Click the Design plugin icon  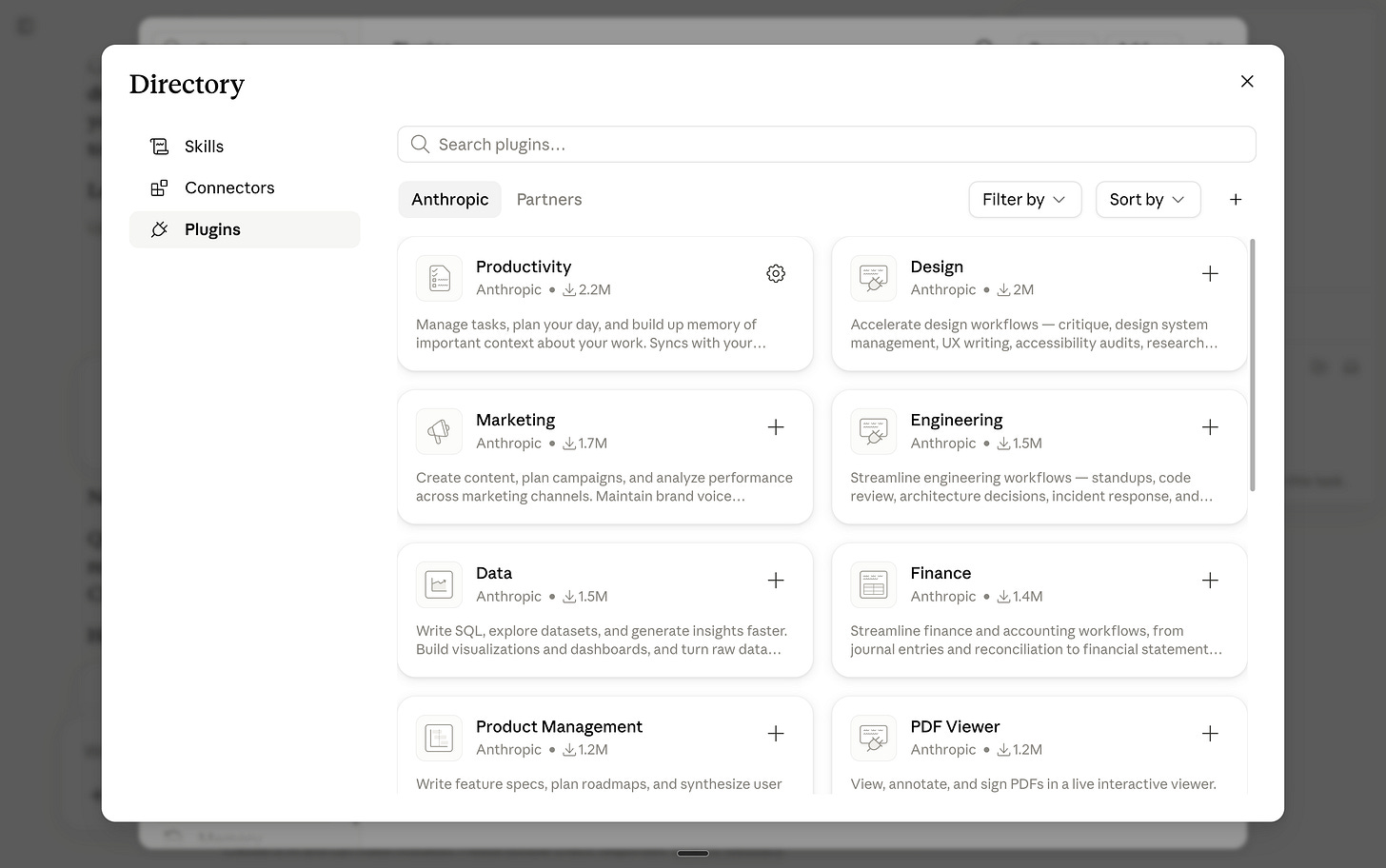click(874, 278)
